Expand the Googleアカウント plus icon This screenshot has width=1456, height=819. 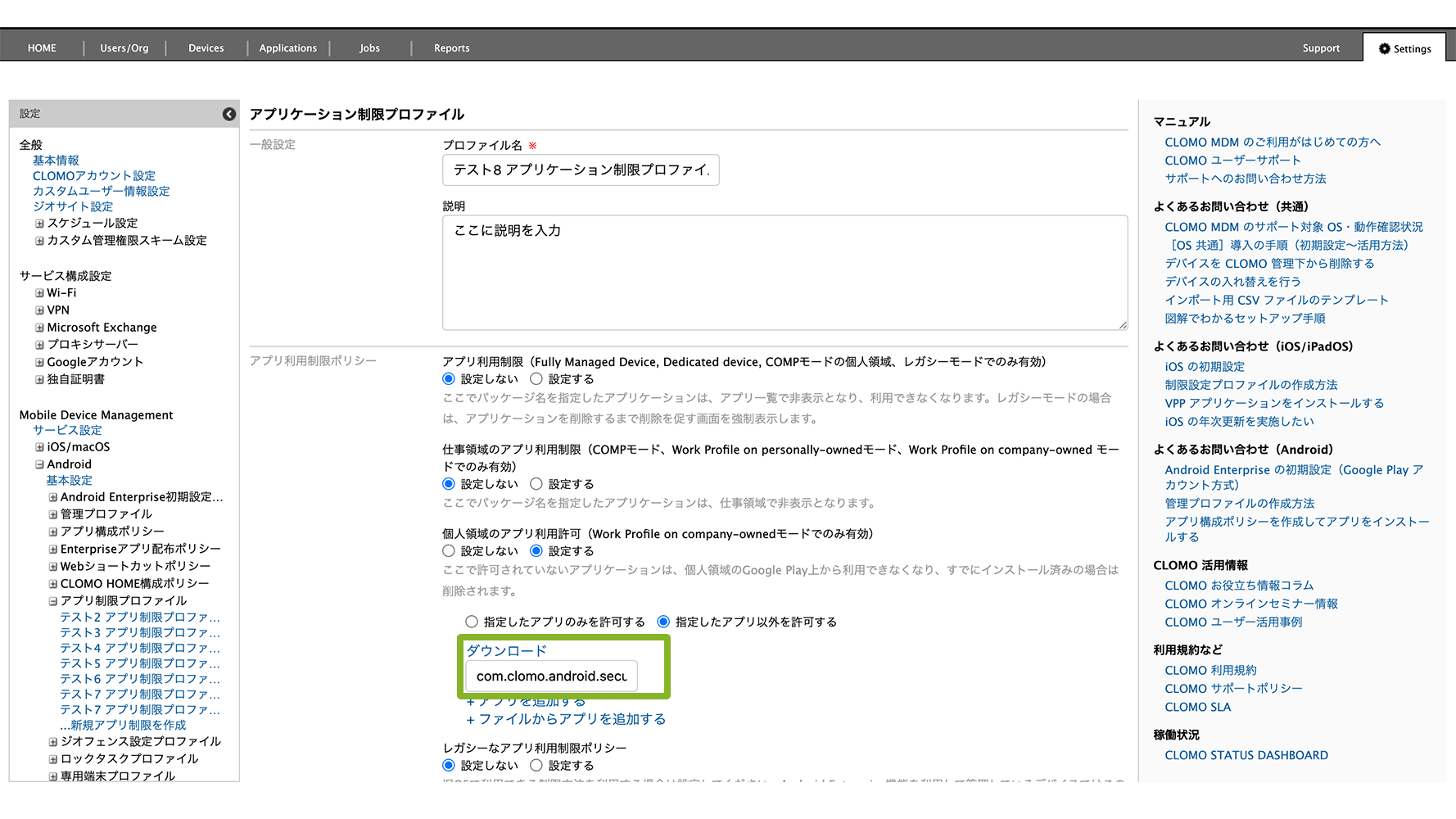39,362
